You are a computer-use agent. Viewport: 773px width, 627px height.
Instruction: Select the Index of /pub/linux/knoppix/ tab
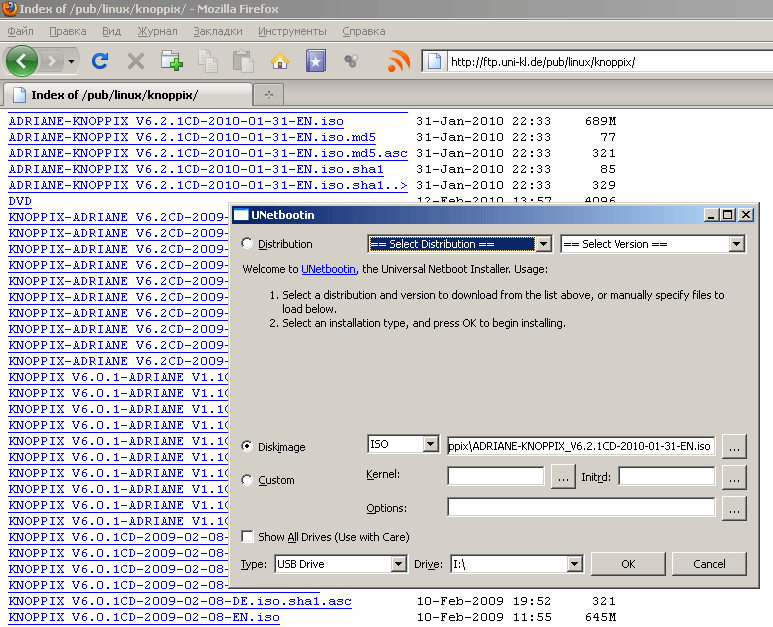(x=127, y=95)
